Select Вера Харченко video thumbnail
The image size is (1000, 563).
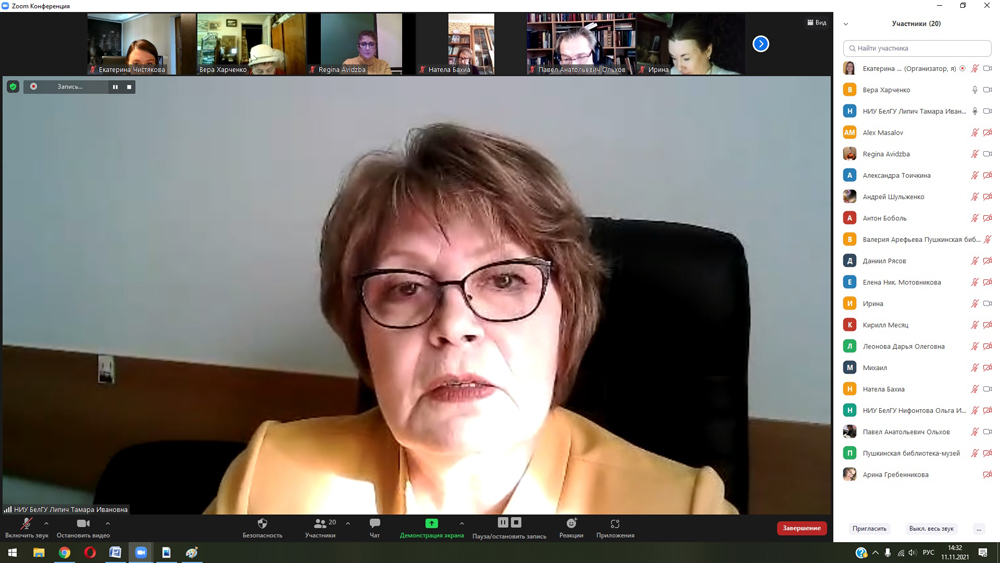coord(251,44)
